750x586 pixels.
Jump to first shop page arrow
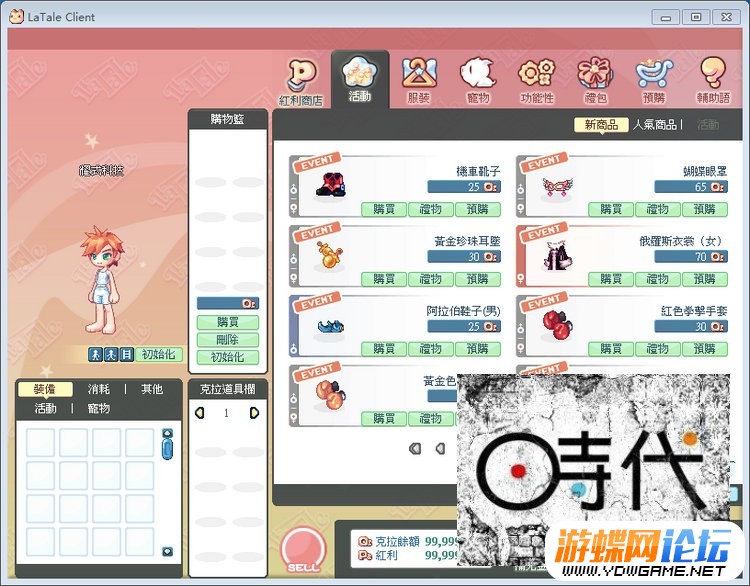tap(415, 448)
